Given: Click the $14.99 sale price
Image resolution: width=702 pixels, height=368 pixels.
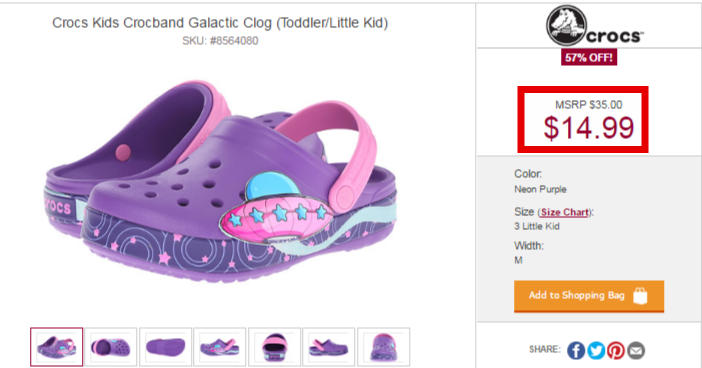Looking at the screenshot, I should click(588, 128).
